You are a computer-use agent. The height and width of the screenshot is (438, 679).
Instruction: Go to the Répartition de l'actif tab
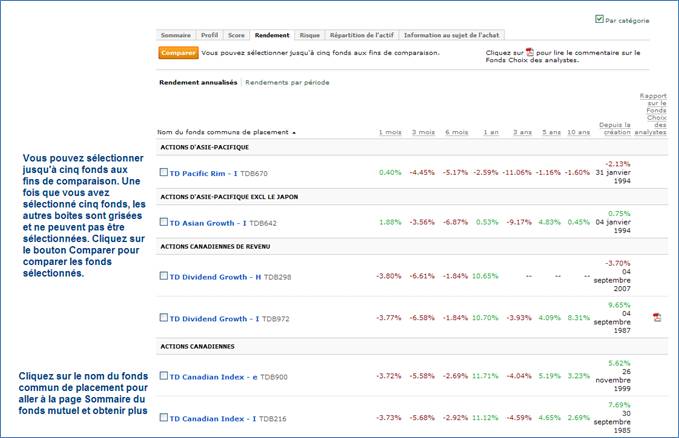click(360, 35)
